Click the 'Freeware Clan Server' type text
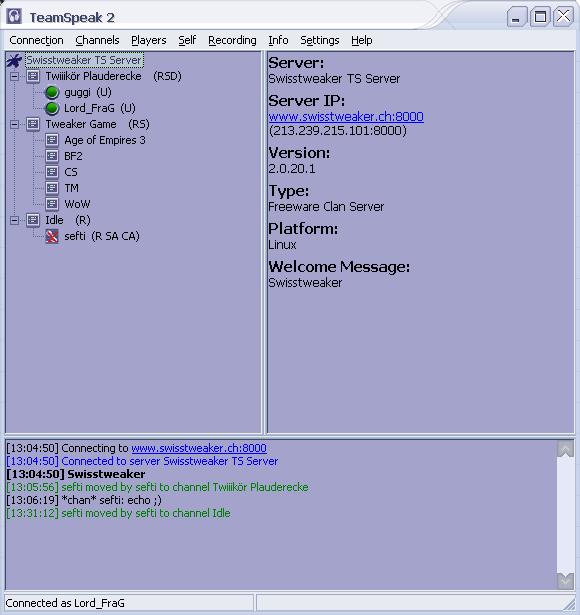 coord(326,207)
